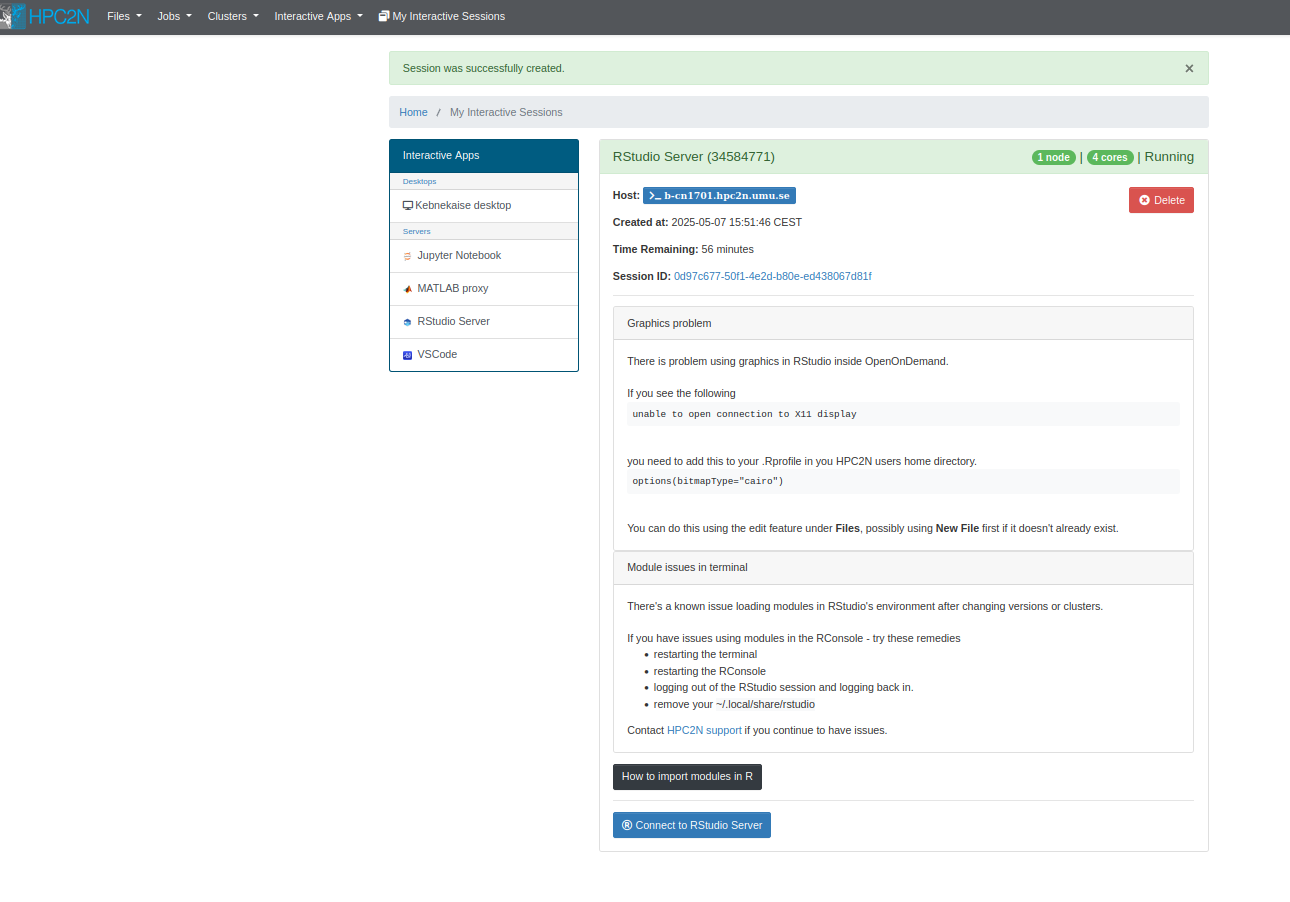Click the 1 node badge
1290x902 pixels.
1054,157
